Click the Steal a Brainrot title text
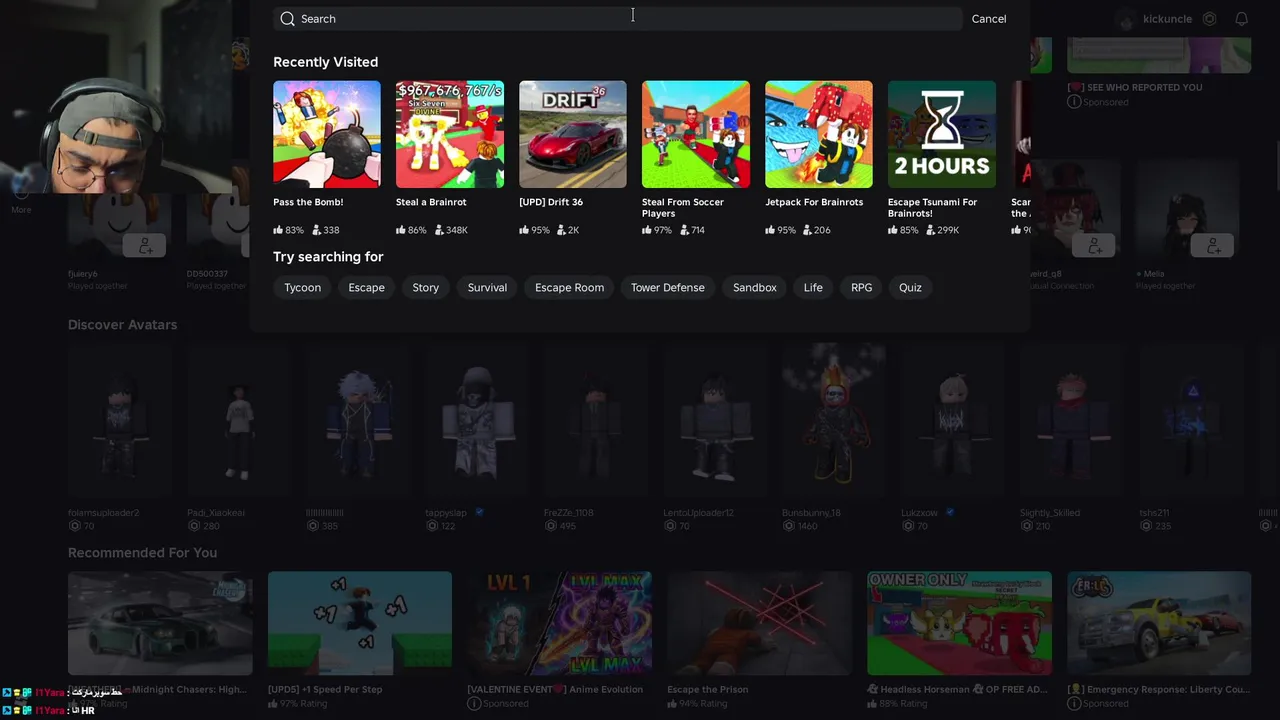The height and width of the screenshot is (720, 1280). (431, 202)
